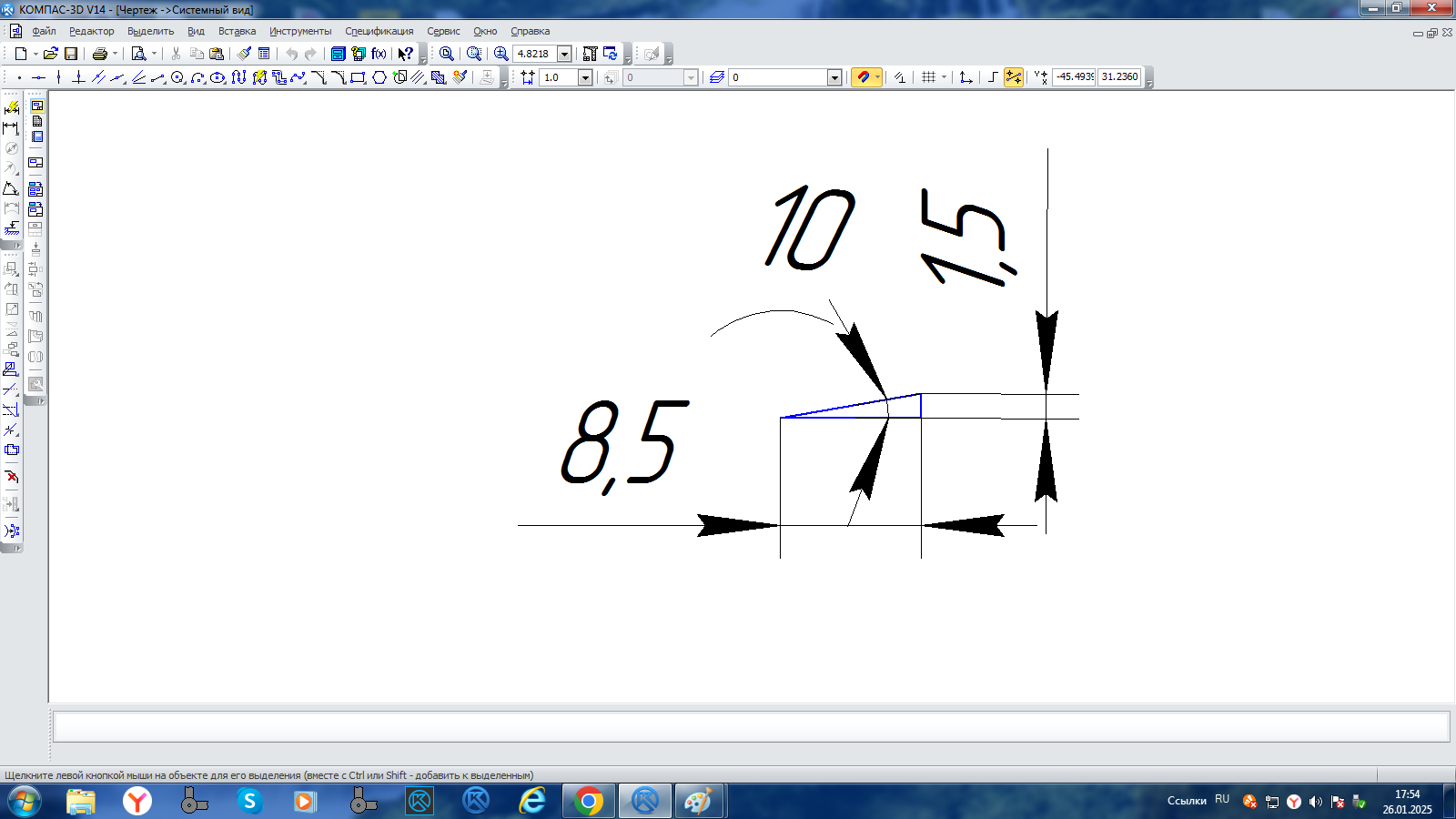Open the variables f(x) panel
The image size is (1456, 819).
[379, 54]
